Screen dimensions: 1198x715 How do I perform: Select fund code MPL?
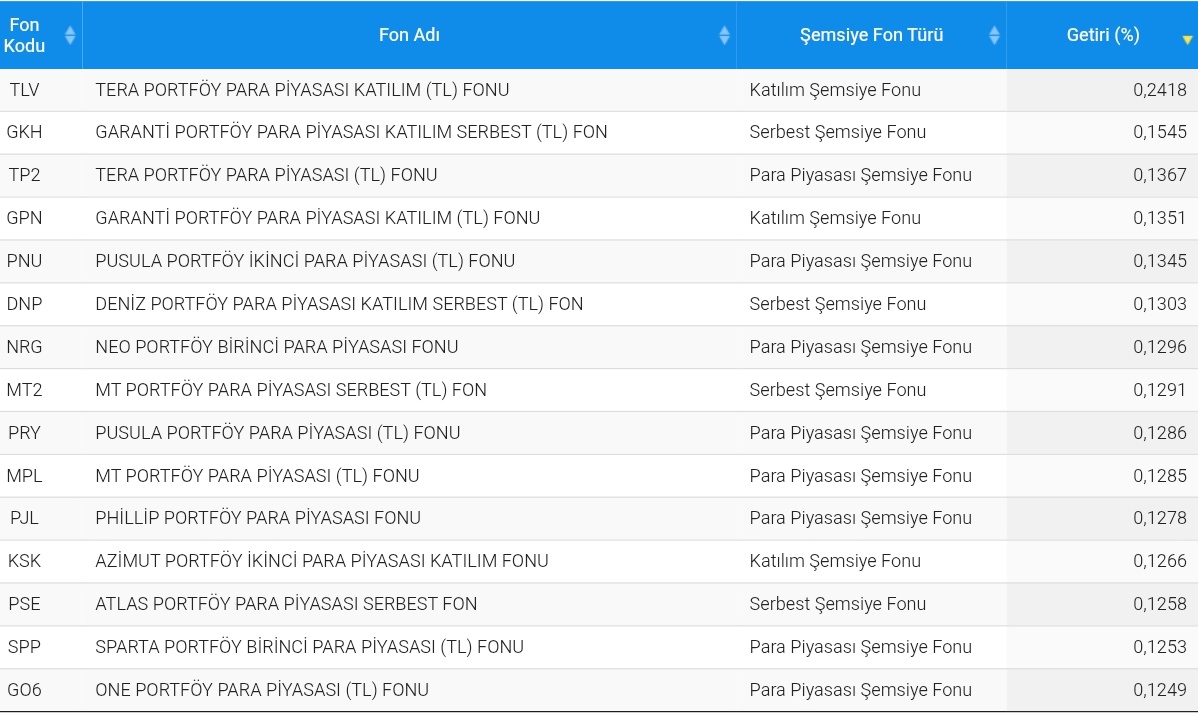click(x=24, y=476)
